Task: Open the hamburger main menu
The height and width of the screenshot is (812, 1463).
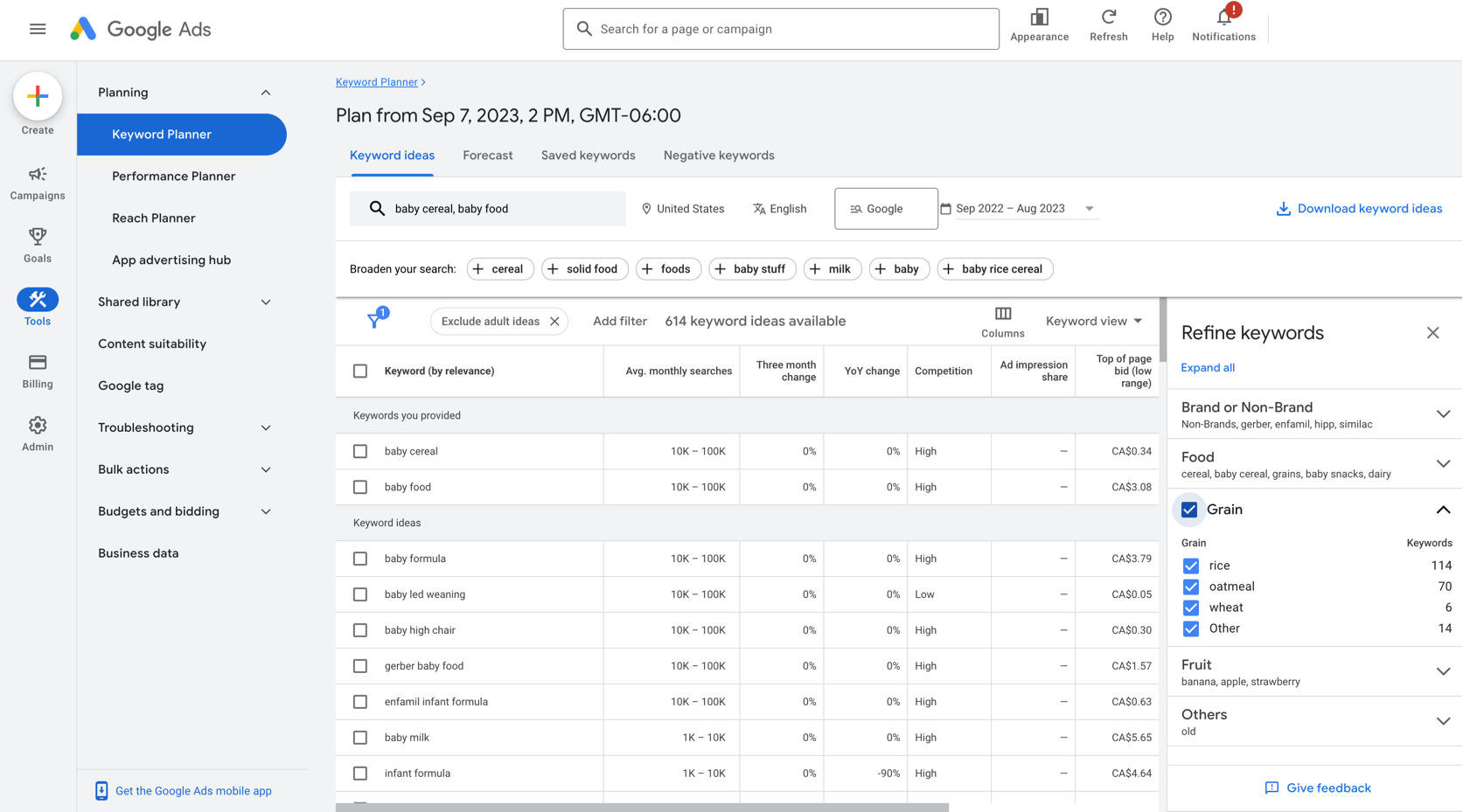Action: (38, 29)
